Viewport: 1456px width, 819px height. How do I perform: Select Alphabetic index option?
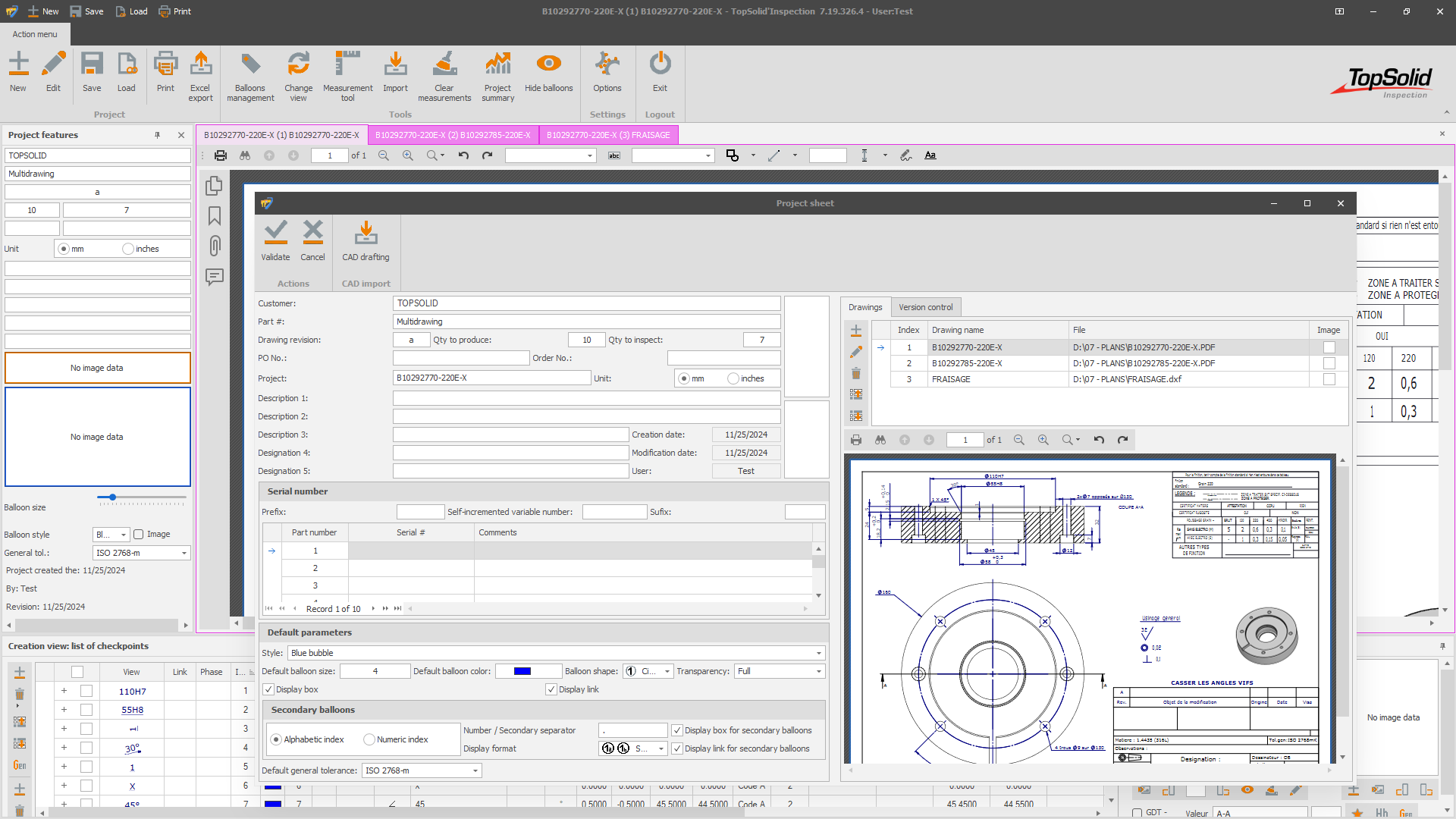[276, 739]
